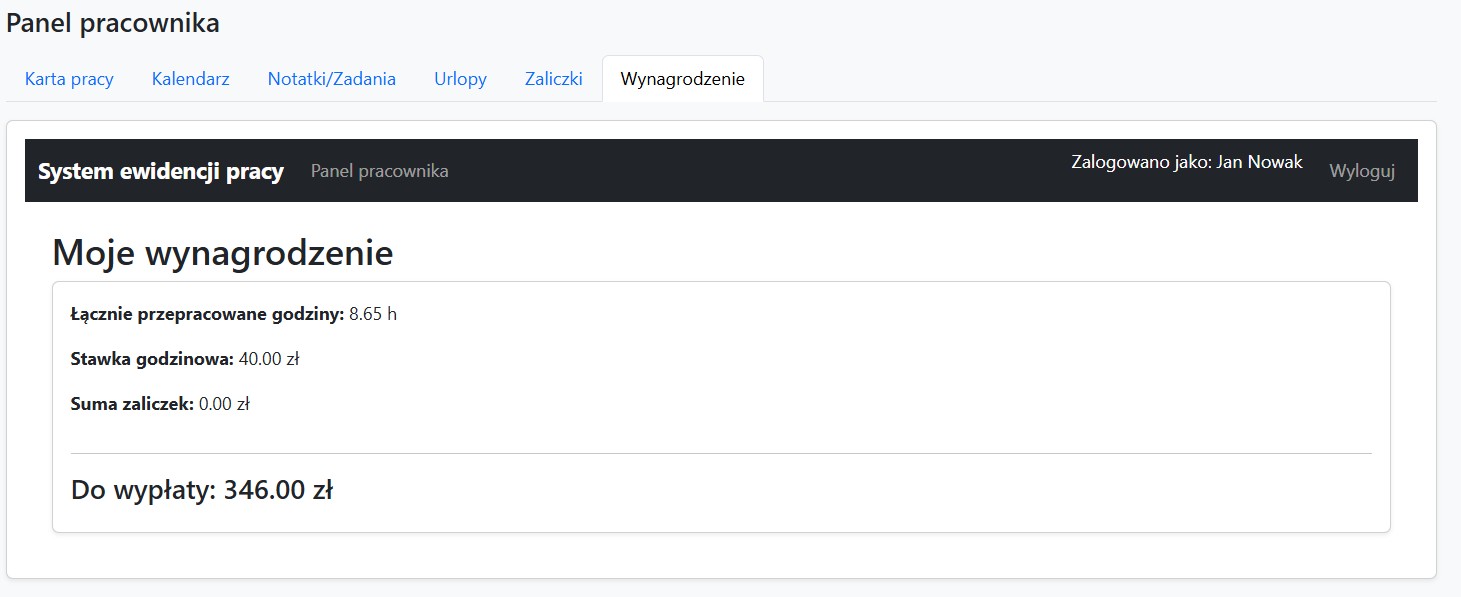Click the Stawka godzinowa label
This screenshot has width=1461, height=597.
tap(152, 359)
